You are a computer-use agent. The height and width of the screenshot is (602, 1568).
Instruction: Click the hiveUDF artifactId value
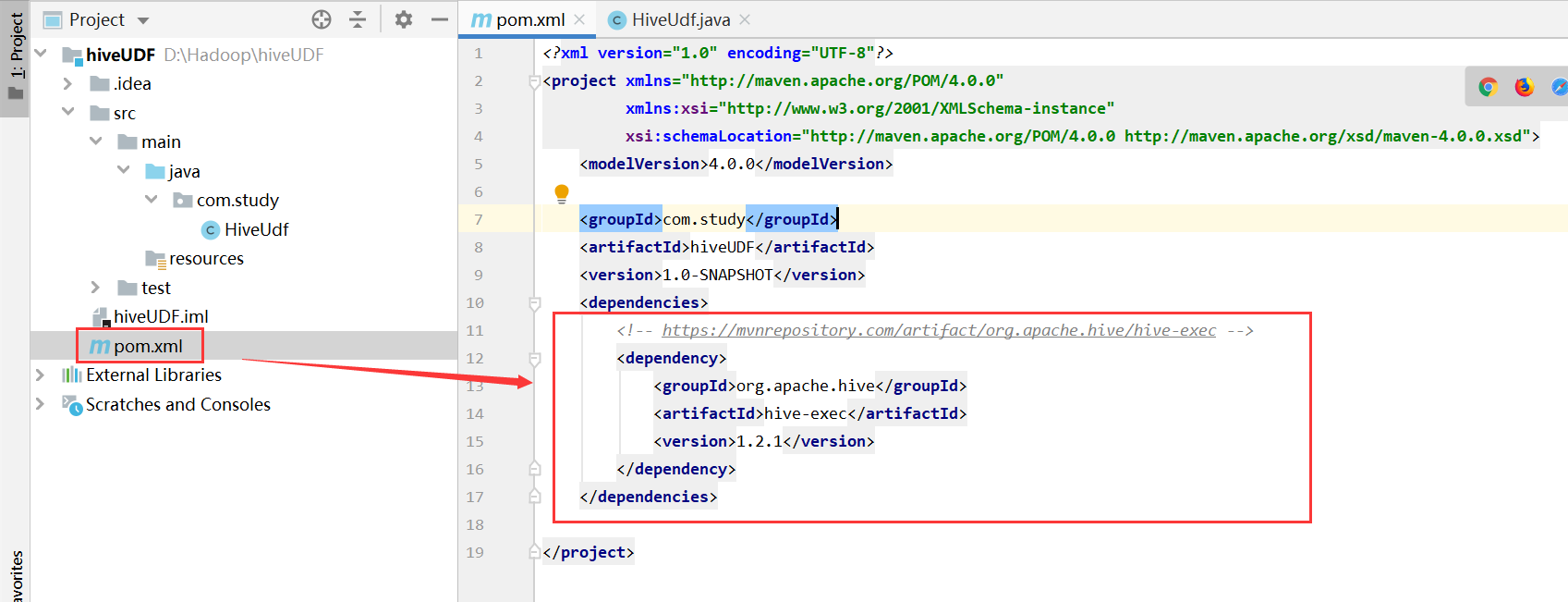pyautogui.click(x=722, y=247)
